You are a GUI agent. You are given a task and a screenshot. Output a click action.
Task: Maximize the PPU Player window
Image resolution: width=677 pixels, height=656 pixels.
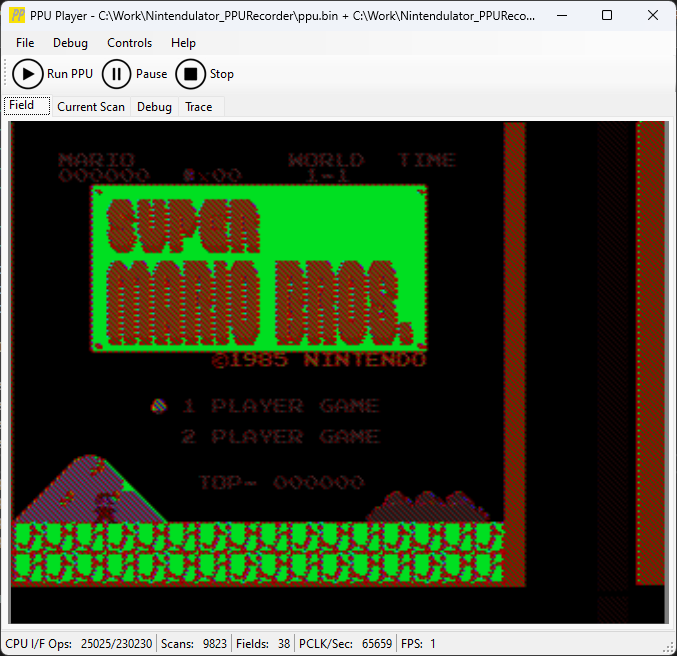click(607, 16)
